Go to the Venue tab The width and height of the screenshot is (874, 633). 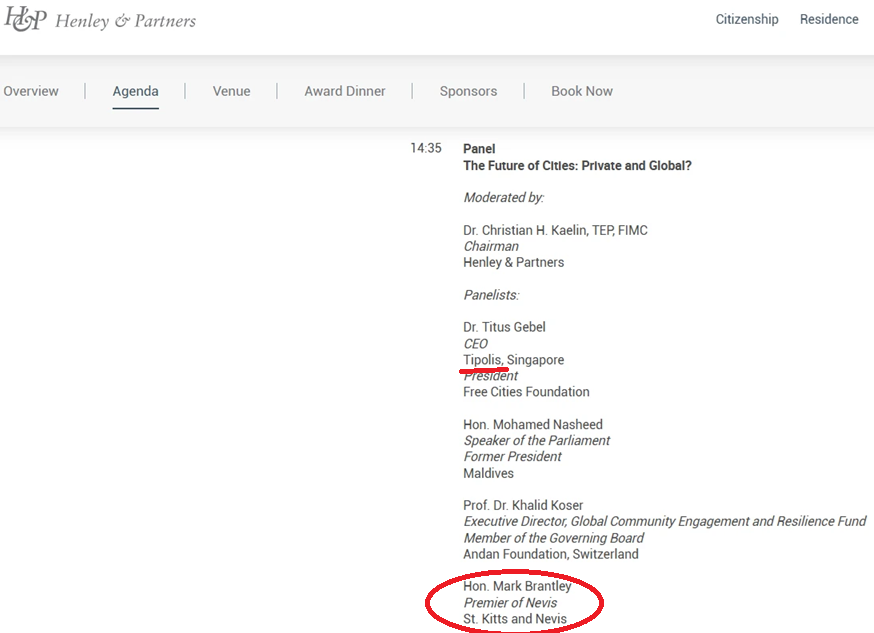point(231,91)
